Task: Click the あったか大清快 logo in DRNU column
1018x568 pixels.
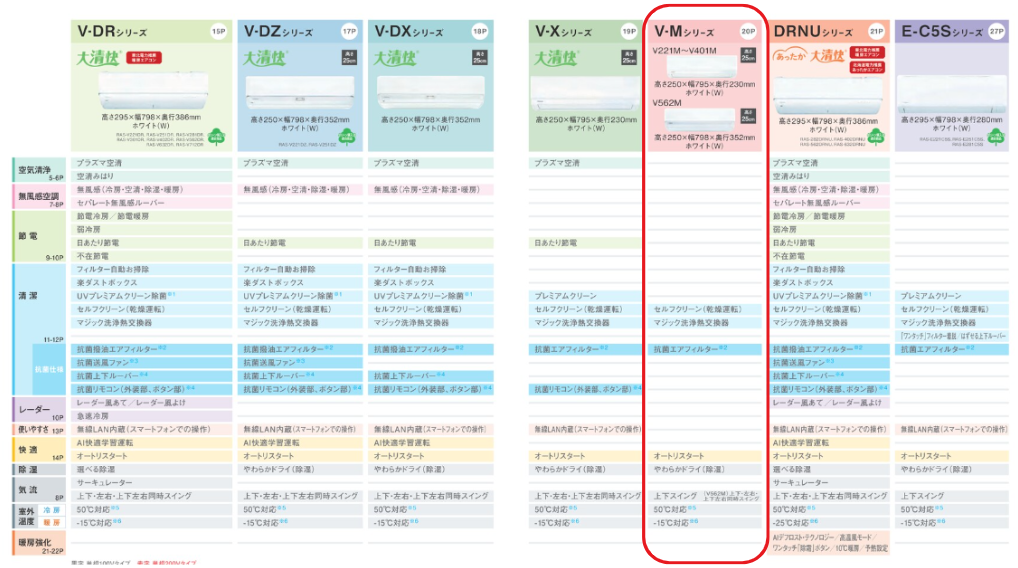Action: pyautogui.click(x=808, y=56)
